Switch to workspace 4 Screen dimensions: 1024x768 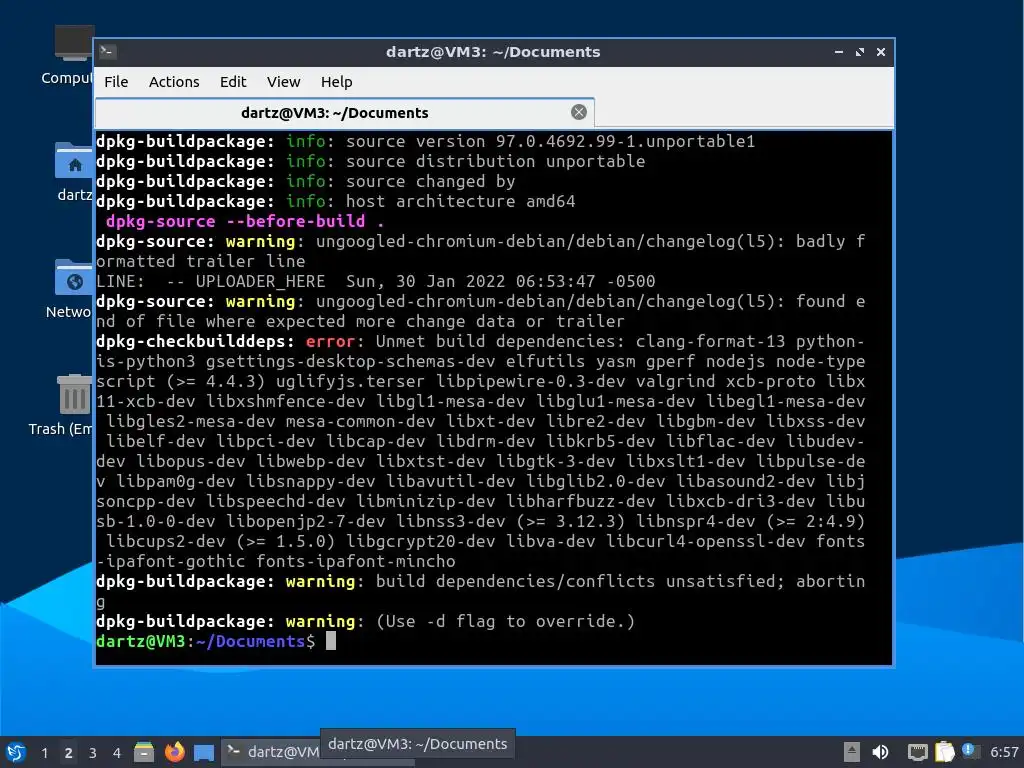click(117, 753)
